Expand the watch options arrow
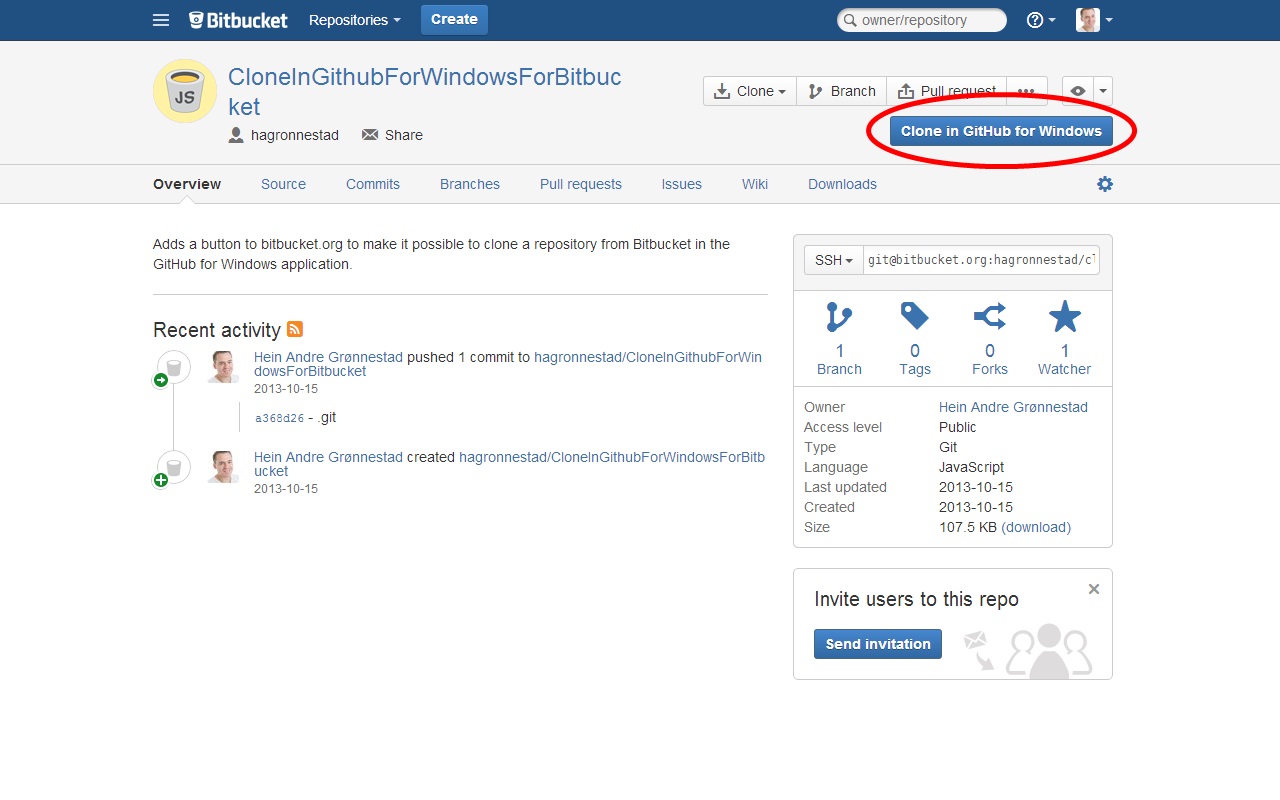The image size is (1280, 800). click(1103, 91)
